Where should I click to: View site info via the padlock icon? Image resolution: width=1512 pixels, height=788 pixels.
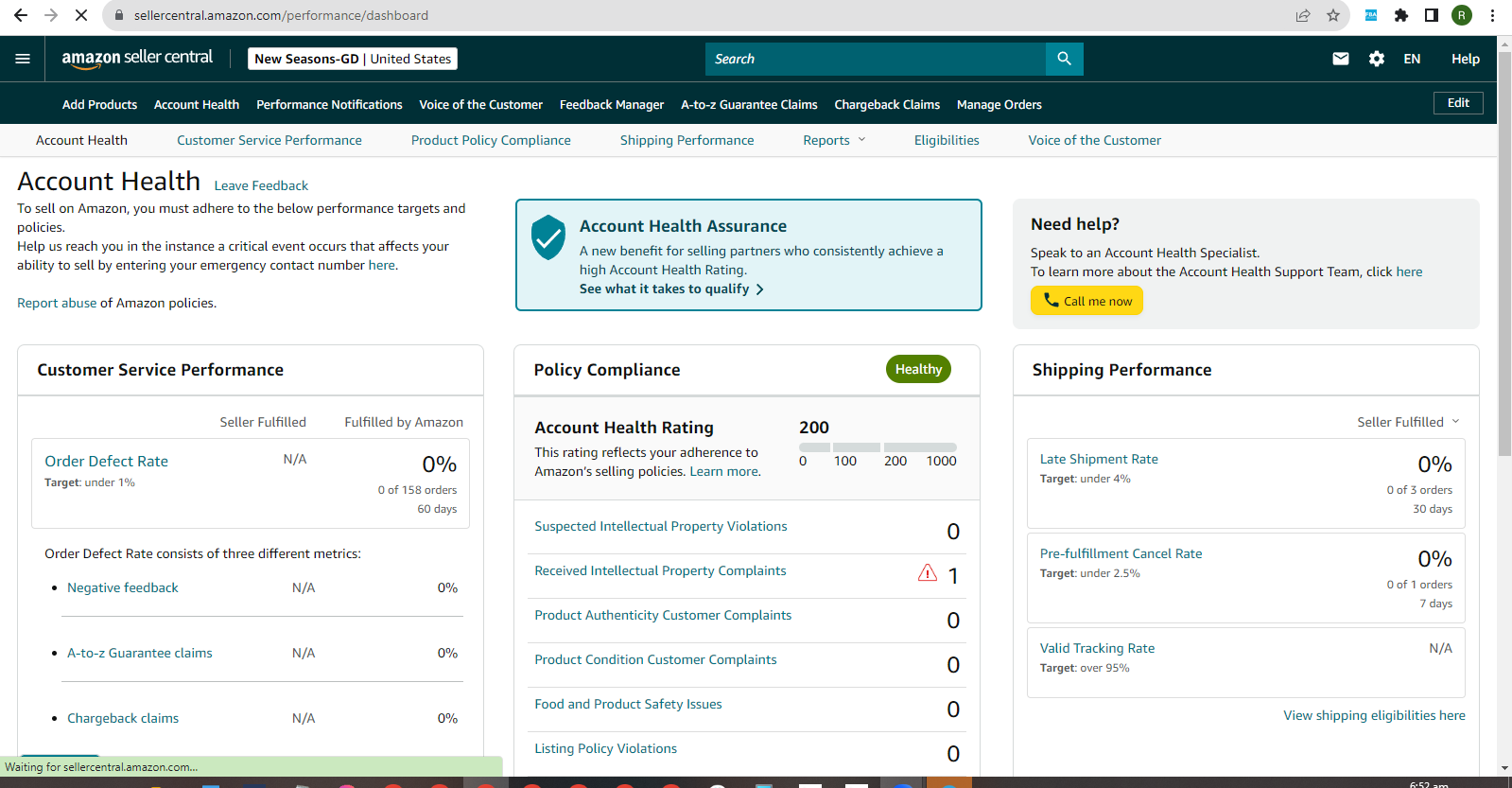click(x=118, y=15)
